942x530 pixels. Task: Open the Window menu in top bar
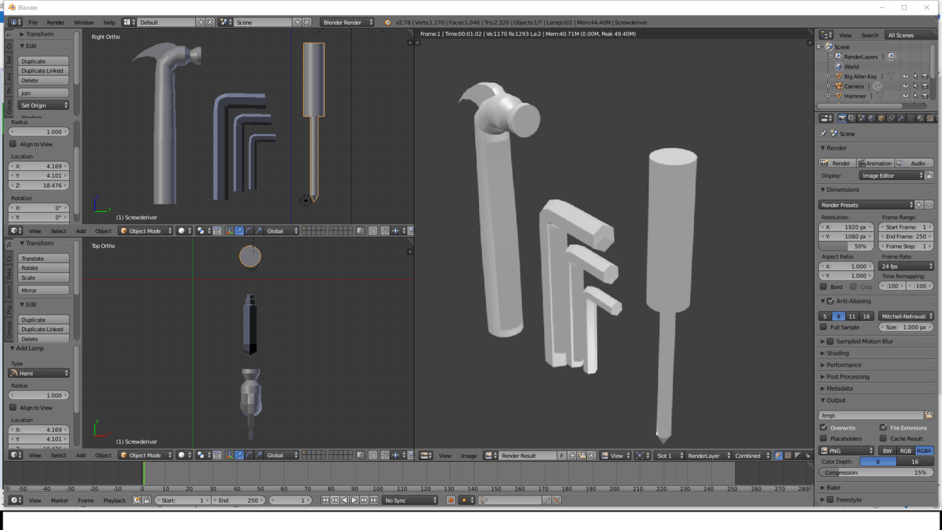click(83, 22)
